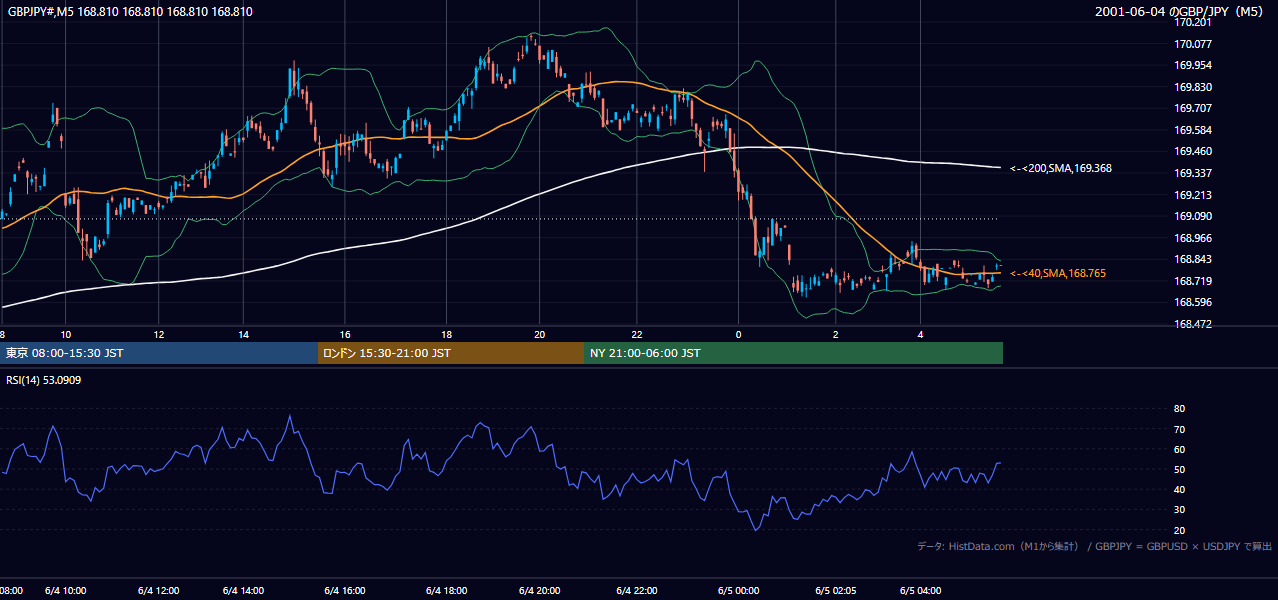Image resolution: width=1278 pixels, height=600 pixels.
Task: Click price axis value 169.460
Action: [1193, 151]
